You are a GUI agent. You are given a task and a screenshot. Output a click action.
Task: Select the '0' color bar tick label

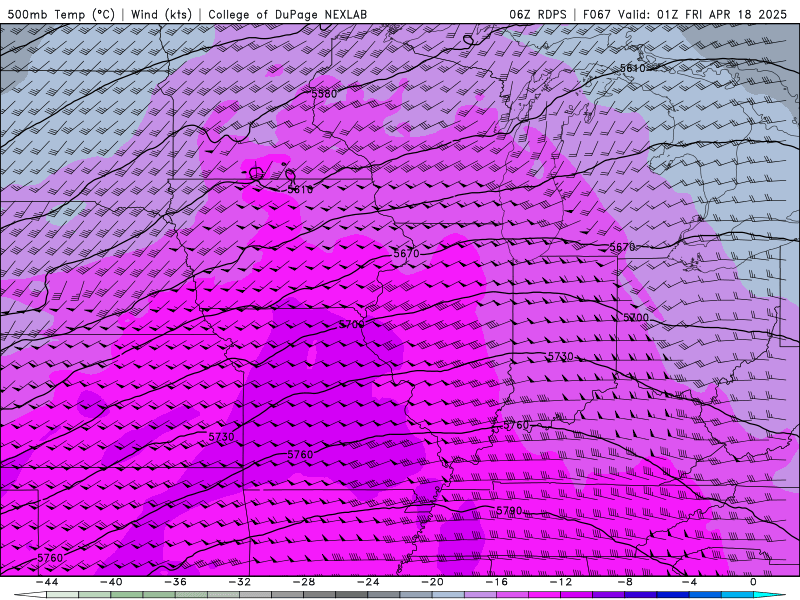coord(754,582)
